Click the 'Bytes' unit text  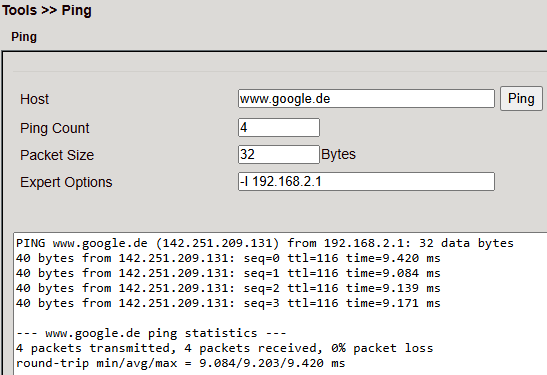pyautogui.click(x=338, y=154)
